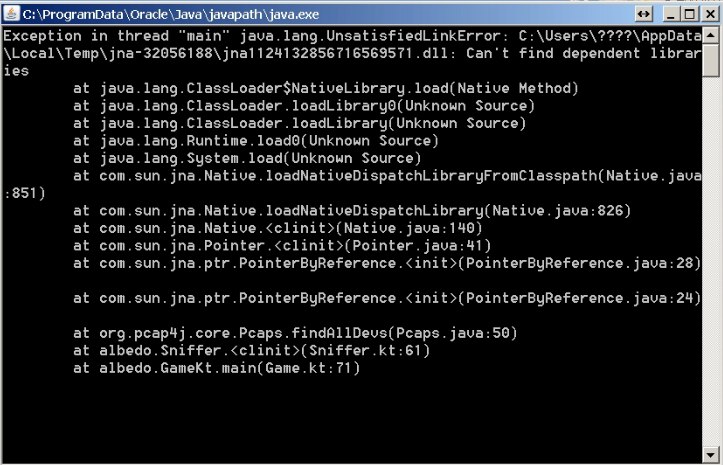This screenshot has height=465, width=723.
Task: Click the title text showing the java.exe path
Action: [x=160, y=14]
